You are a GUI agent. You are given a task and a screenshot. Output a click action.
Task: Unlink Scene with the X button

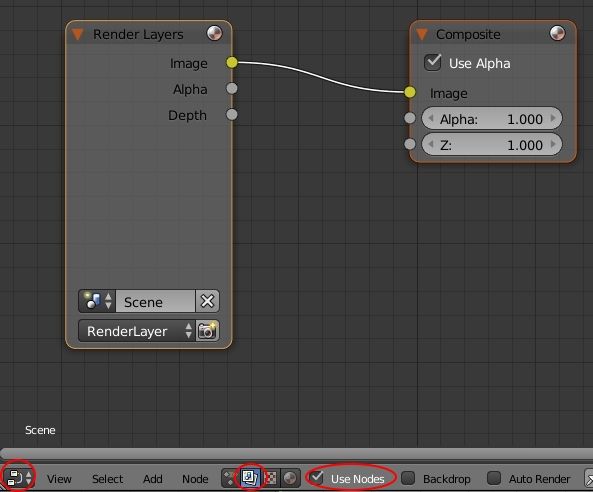207,301
